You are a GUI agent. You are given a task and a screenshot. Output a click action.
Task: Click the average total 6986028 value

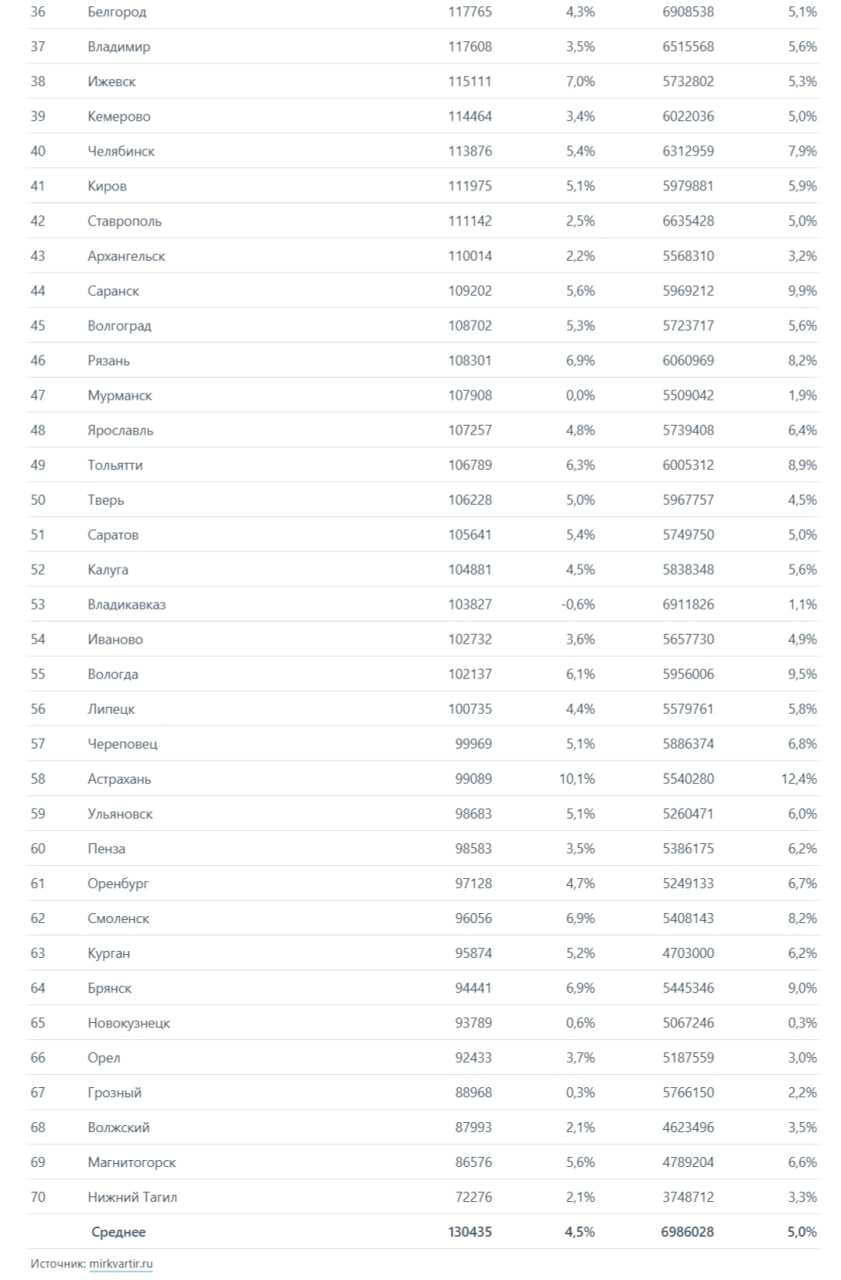687,1232
